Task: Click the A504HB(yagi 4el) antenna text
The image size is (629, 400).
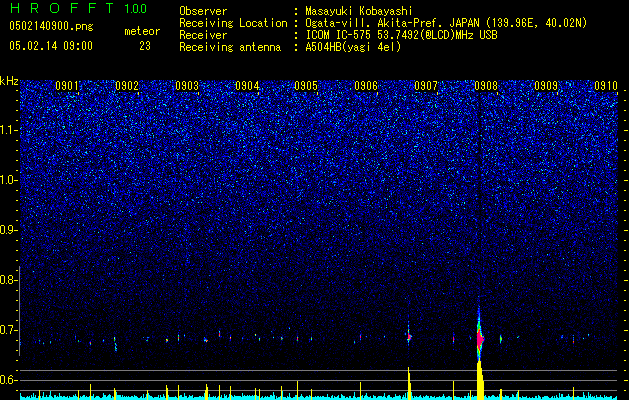Action: [x=353, y=47]
